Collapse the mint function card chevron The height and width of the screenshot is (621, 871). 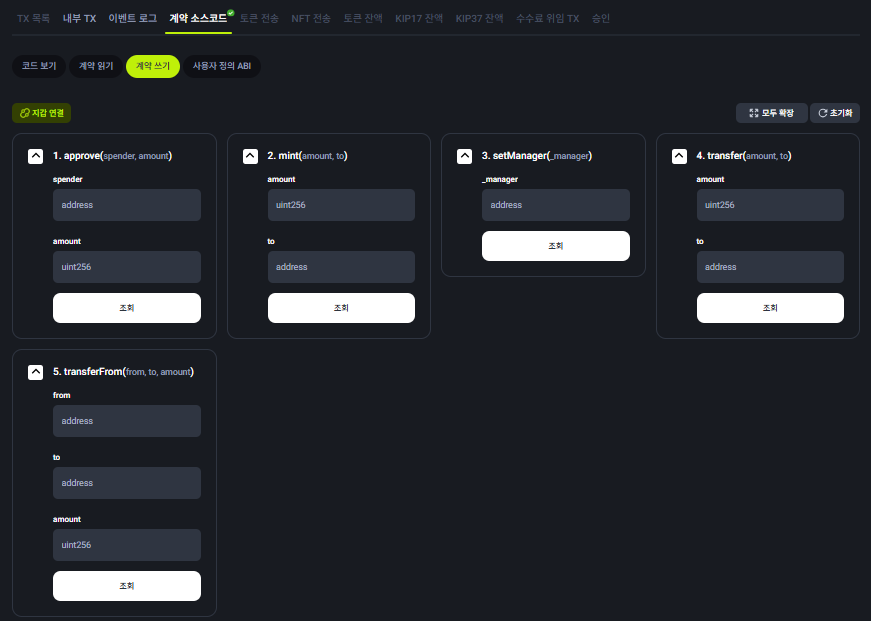coord(251,156)
